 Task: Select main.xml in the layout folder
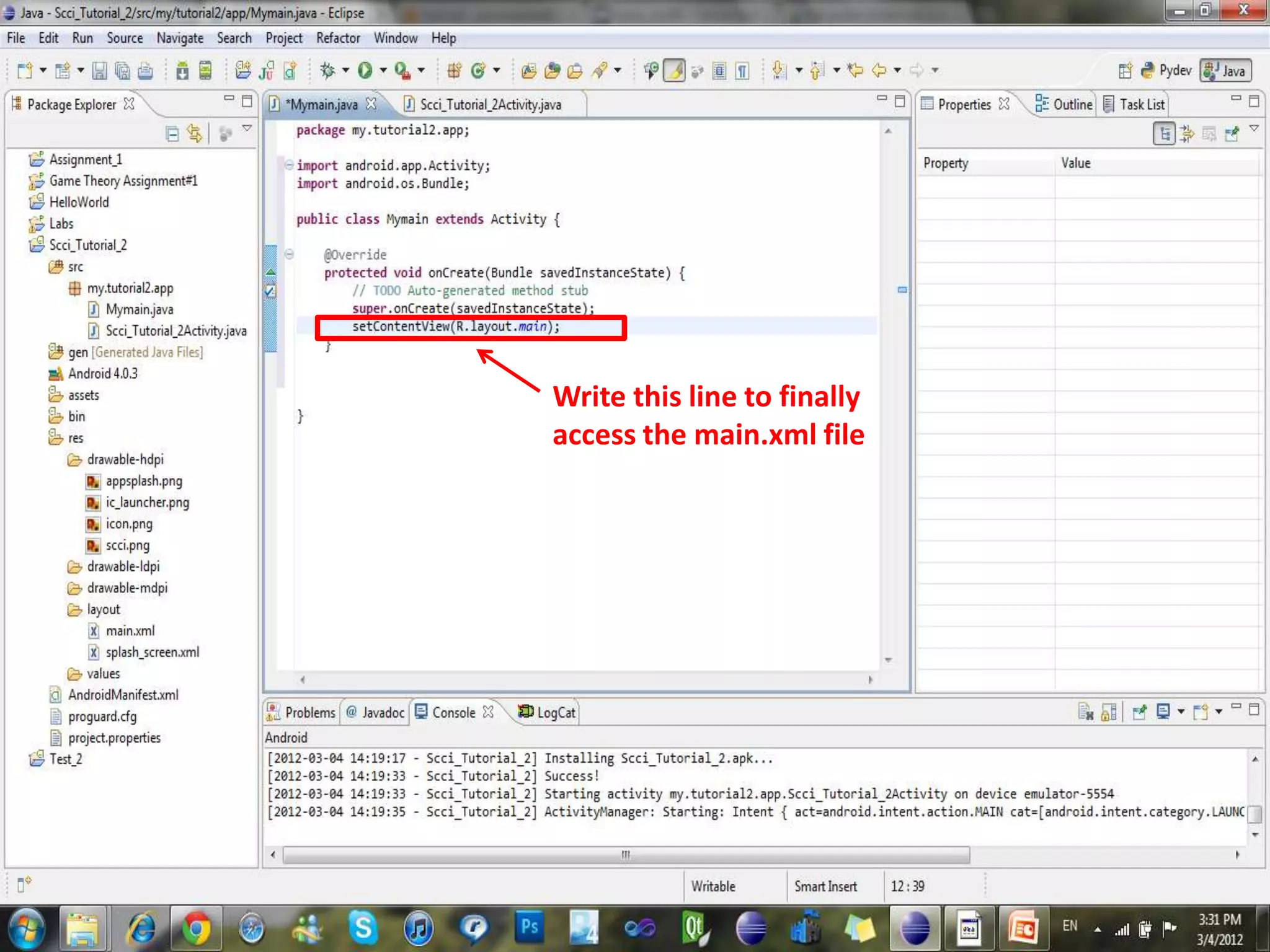pos(130,630)
